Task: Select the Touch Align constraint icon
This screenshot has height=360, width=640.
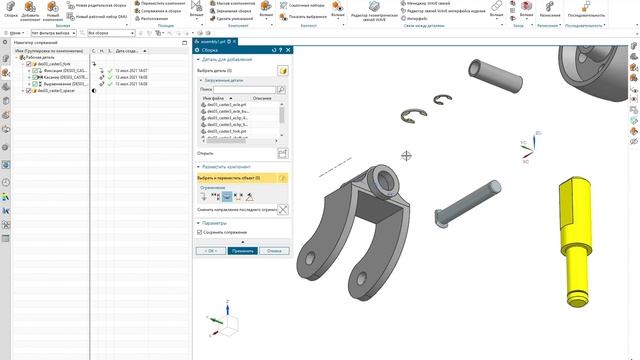Action: (215, 197)
